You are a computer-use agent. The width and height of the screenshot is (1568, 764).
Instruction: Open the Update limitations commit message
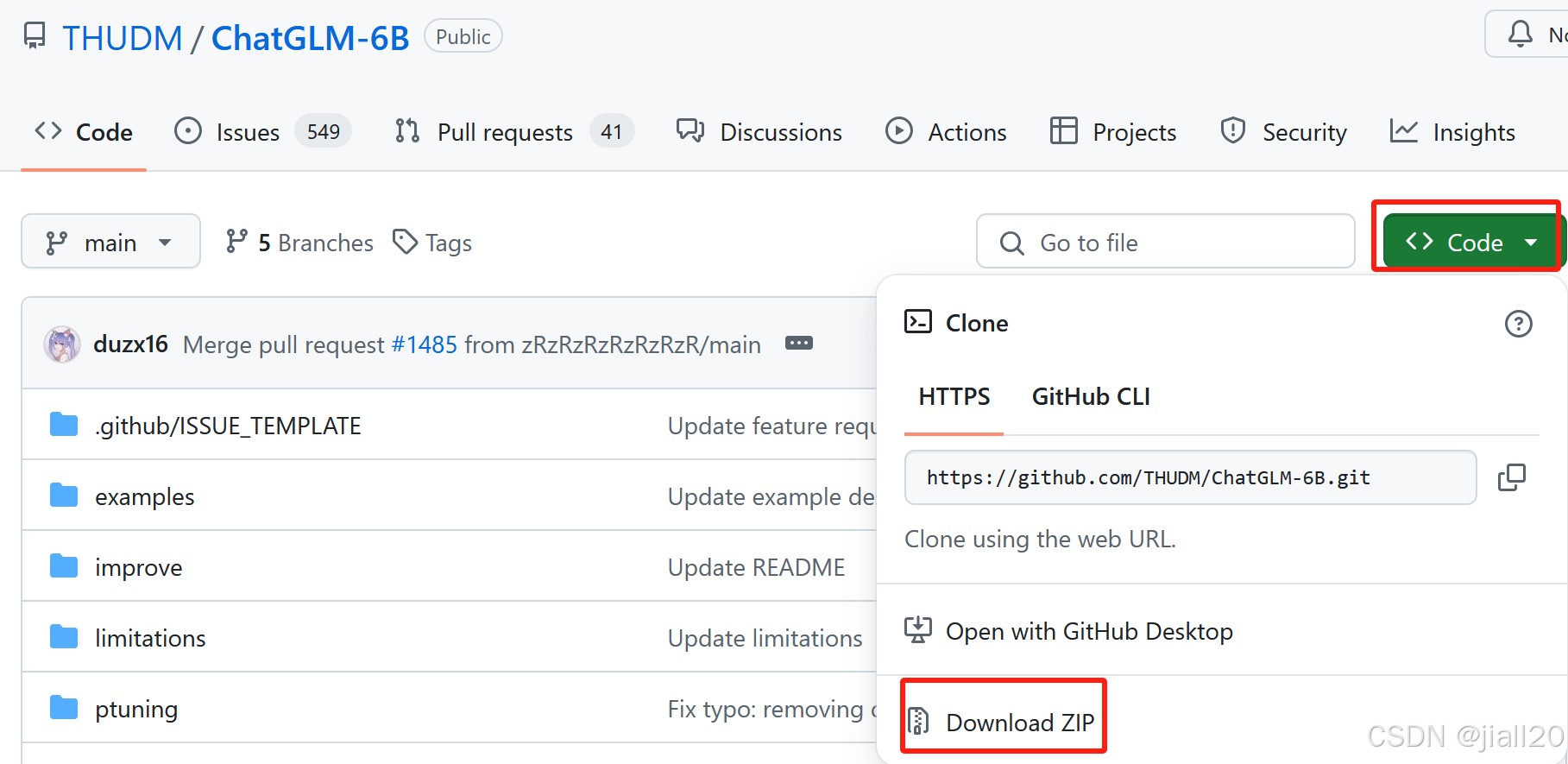coord(765,638)
